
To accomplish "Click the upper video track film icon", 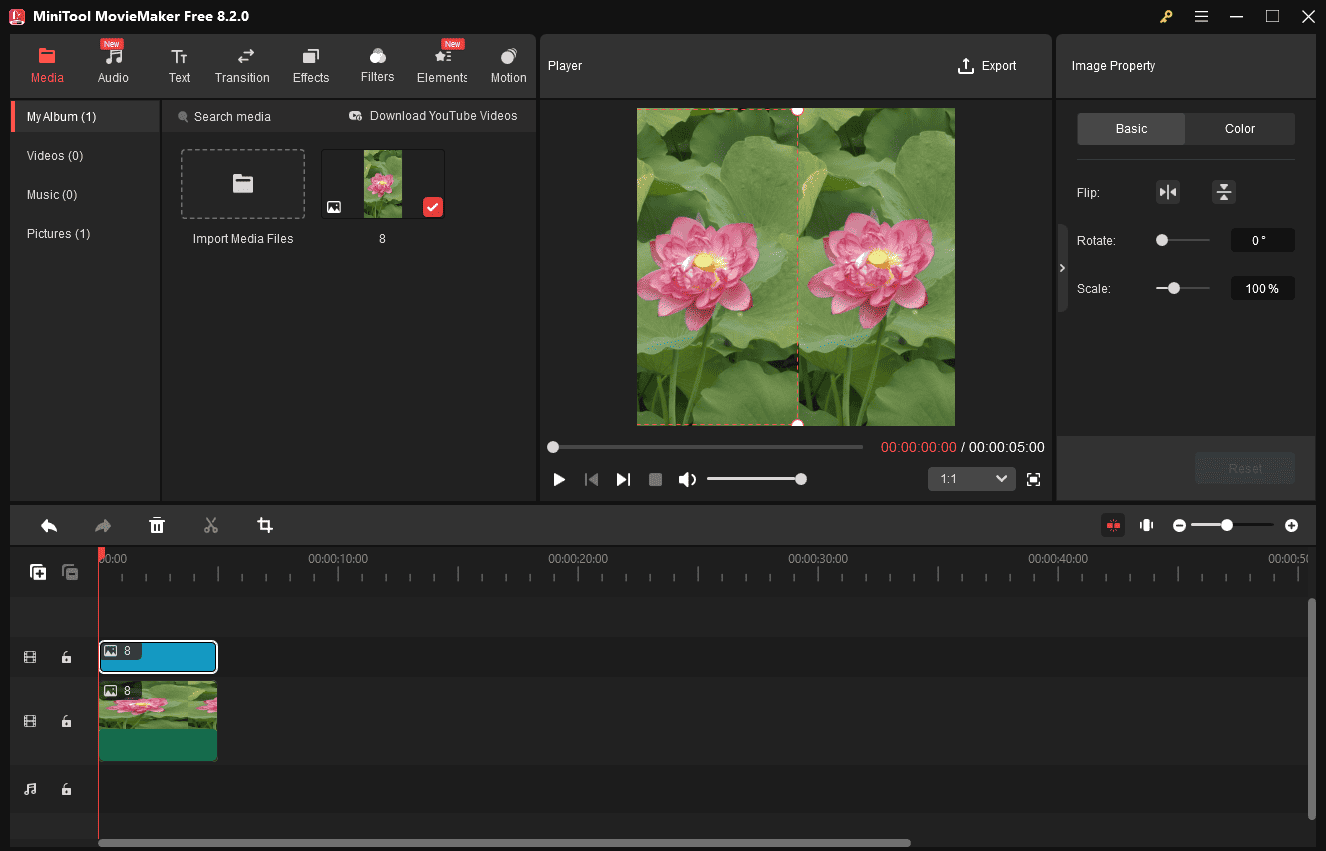I will 30,657.
